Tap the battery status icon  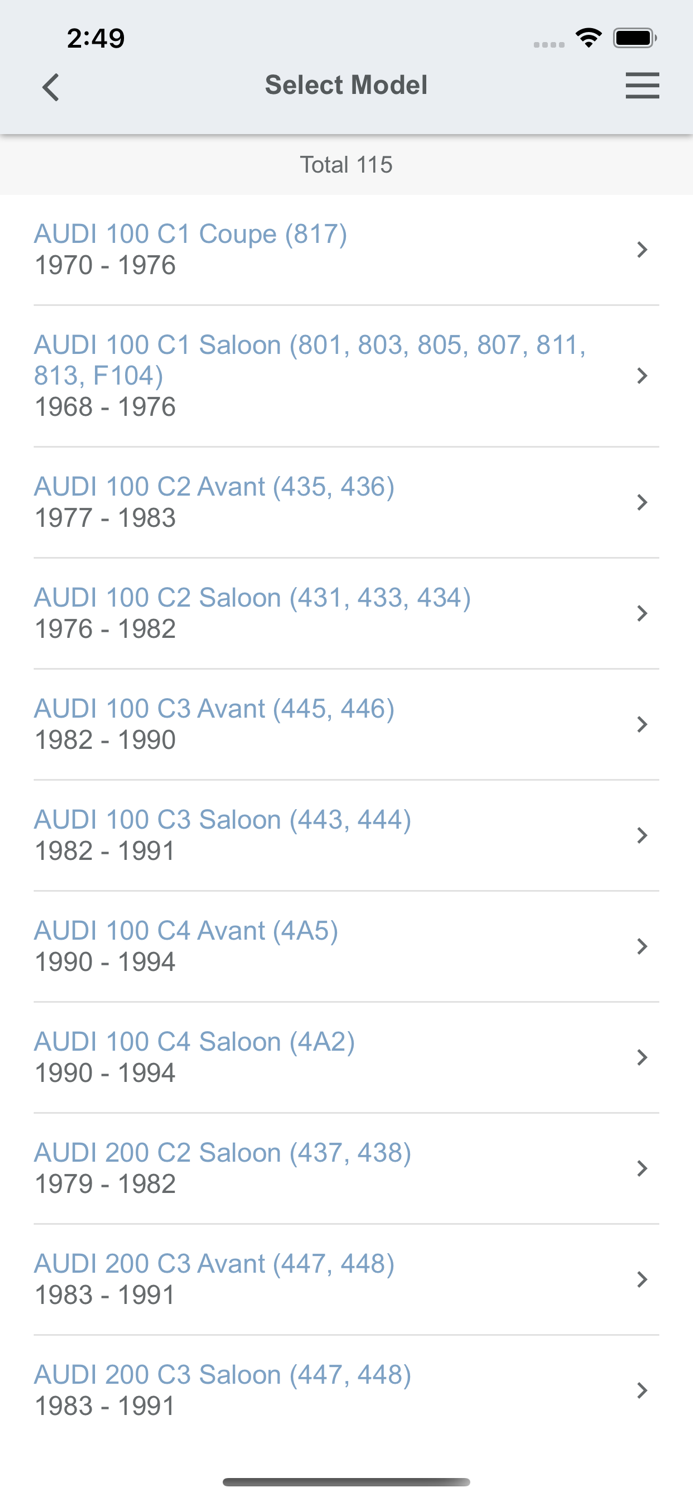coord(635,38)
